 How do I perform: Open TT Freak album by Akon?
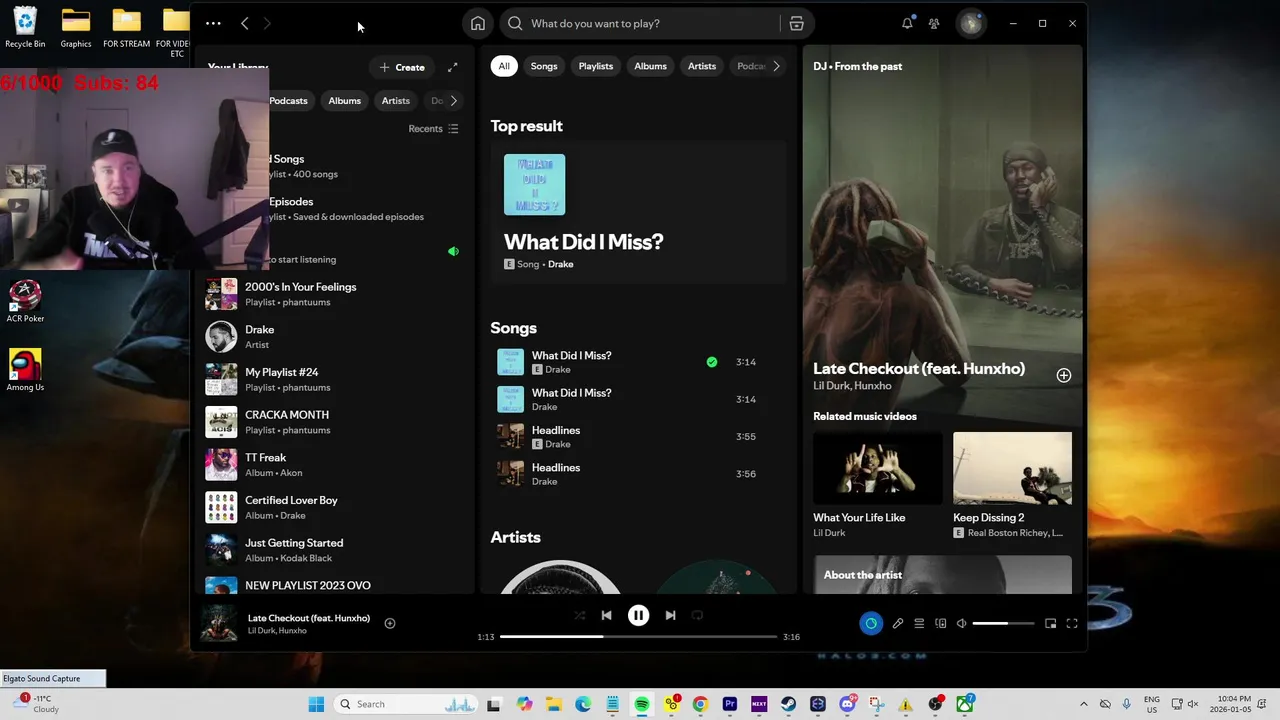coord(332,464)
